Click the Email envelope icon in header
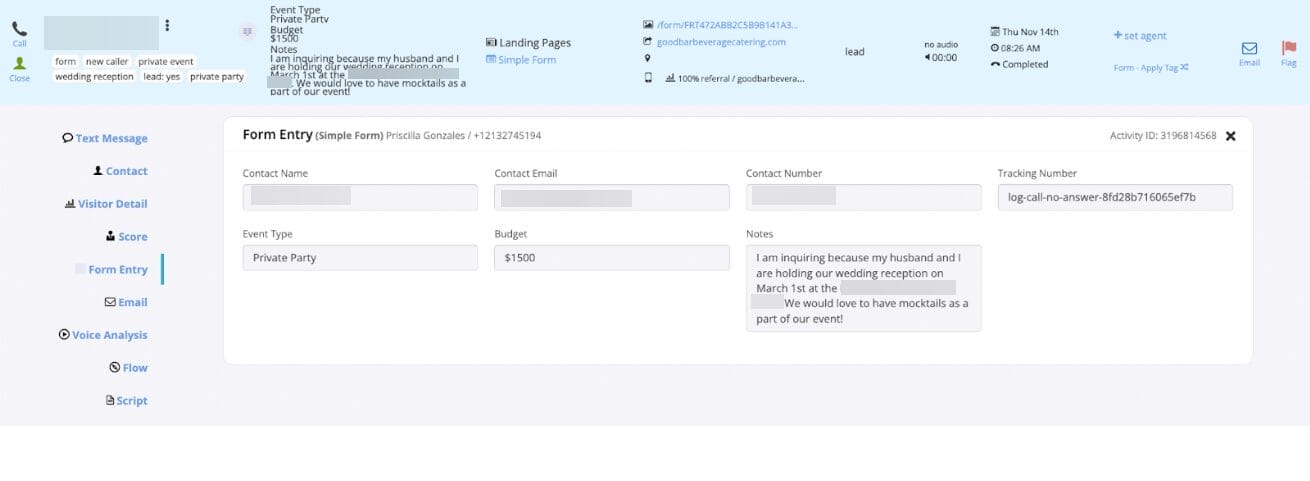Screen dimensions: 1310x481 [1249, 48]
